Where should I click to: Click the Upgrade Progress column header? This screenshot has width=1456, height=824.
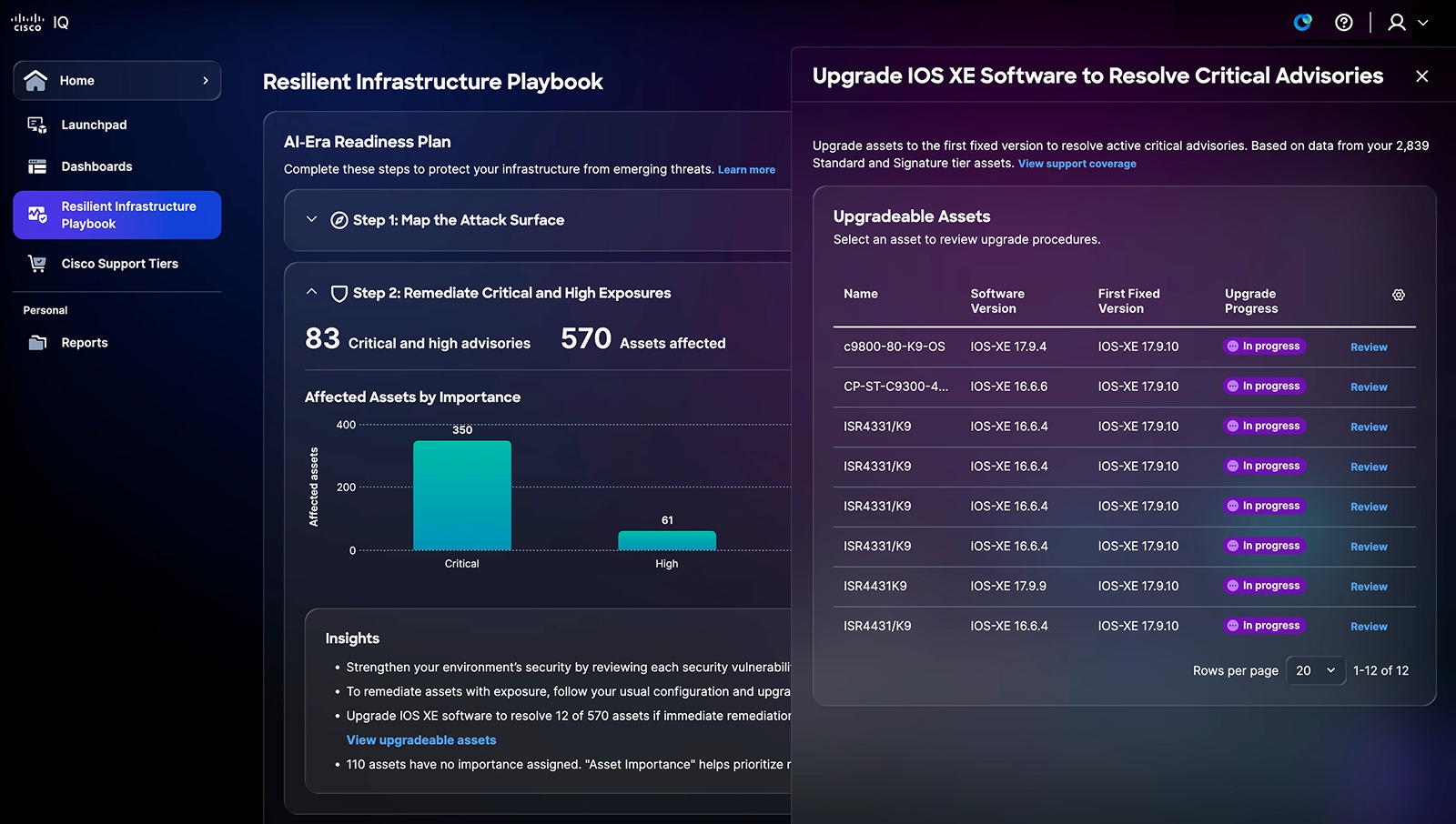click(x=1251, y=301)
